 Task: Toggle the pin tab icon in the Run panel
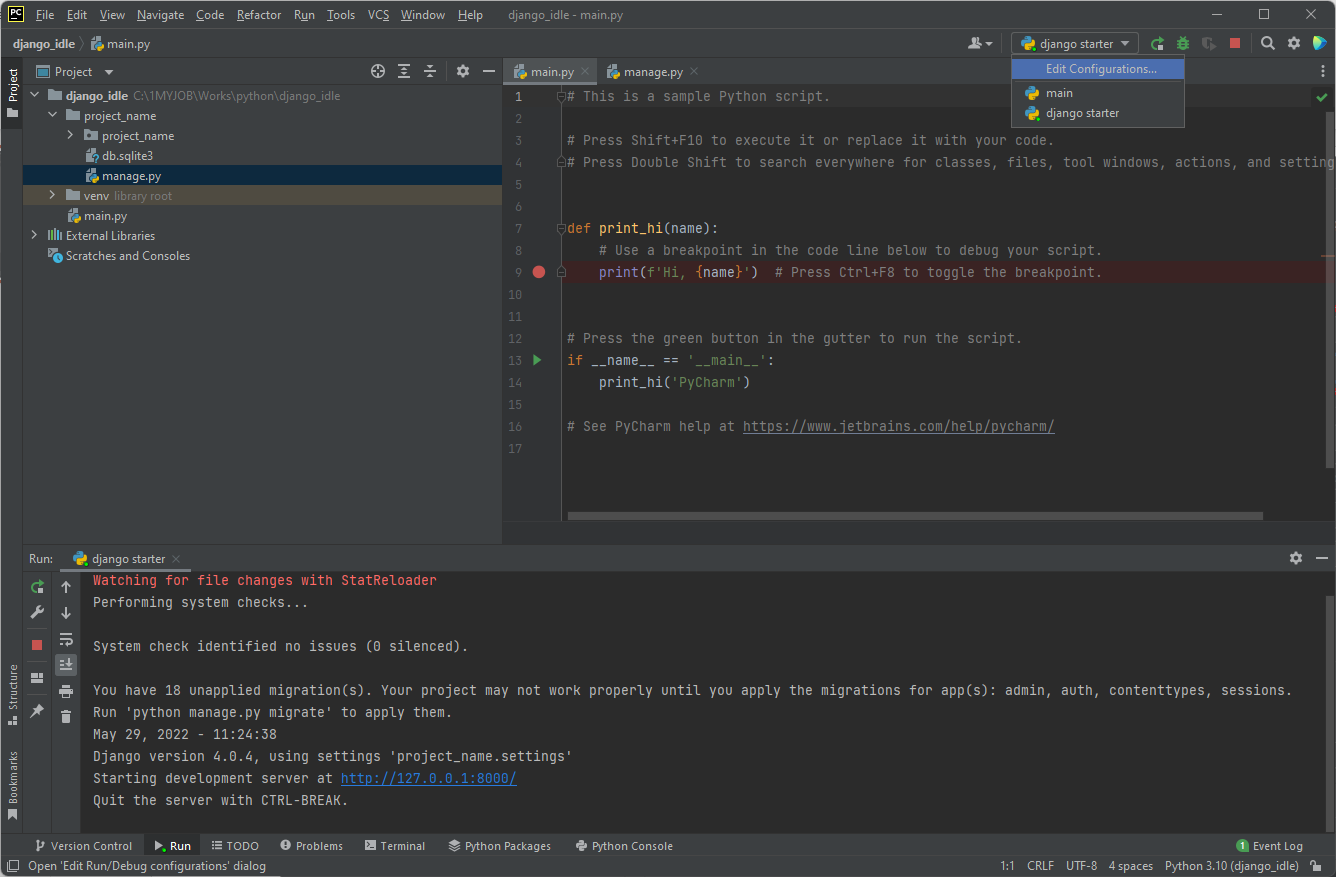pyautogui.click(x=37, y=711)
